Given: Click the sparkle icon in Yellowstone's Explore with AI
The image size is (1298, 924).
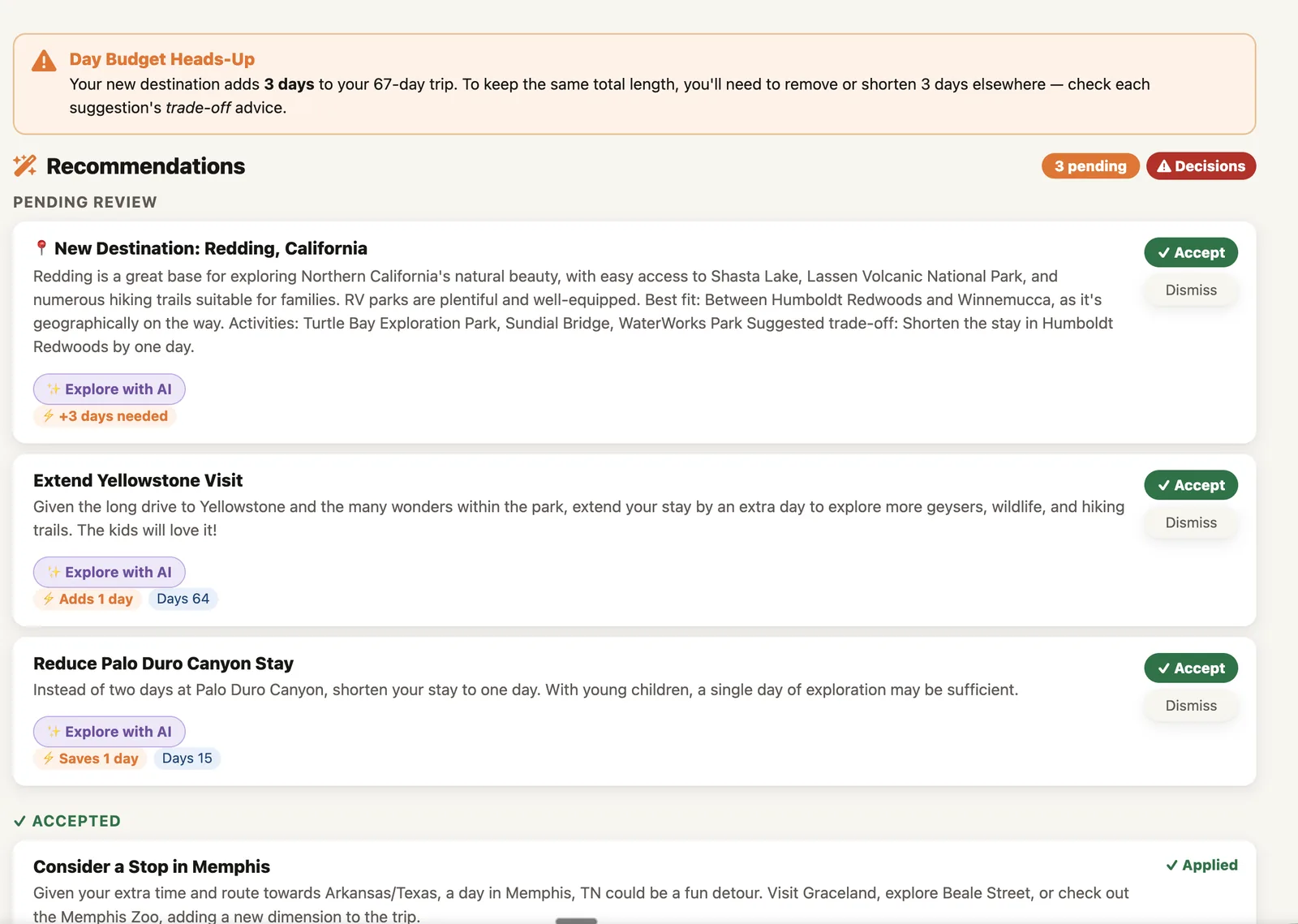Looking at the screenshot, I should click(54, 573).
